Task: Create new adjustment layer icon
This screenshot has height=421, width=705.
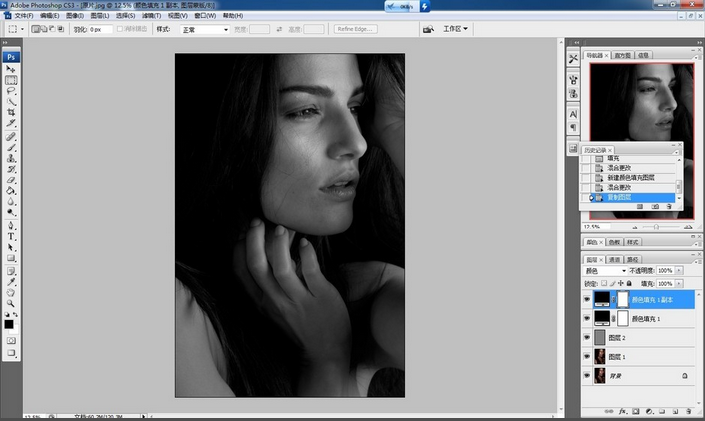Action: click(649, 412)
